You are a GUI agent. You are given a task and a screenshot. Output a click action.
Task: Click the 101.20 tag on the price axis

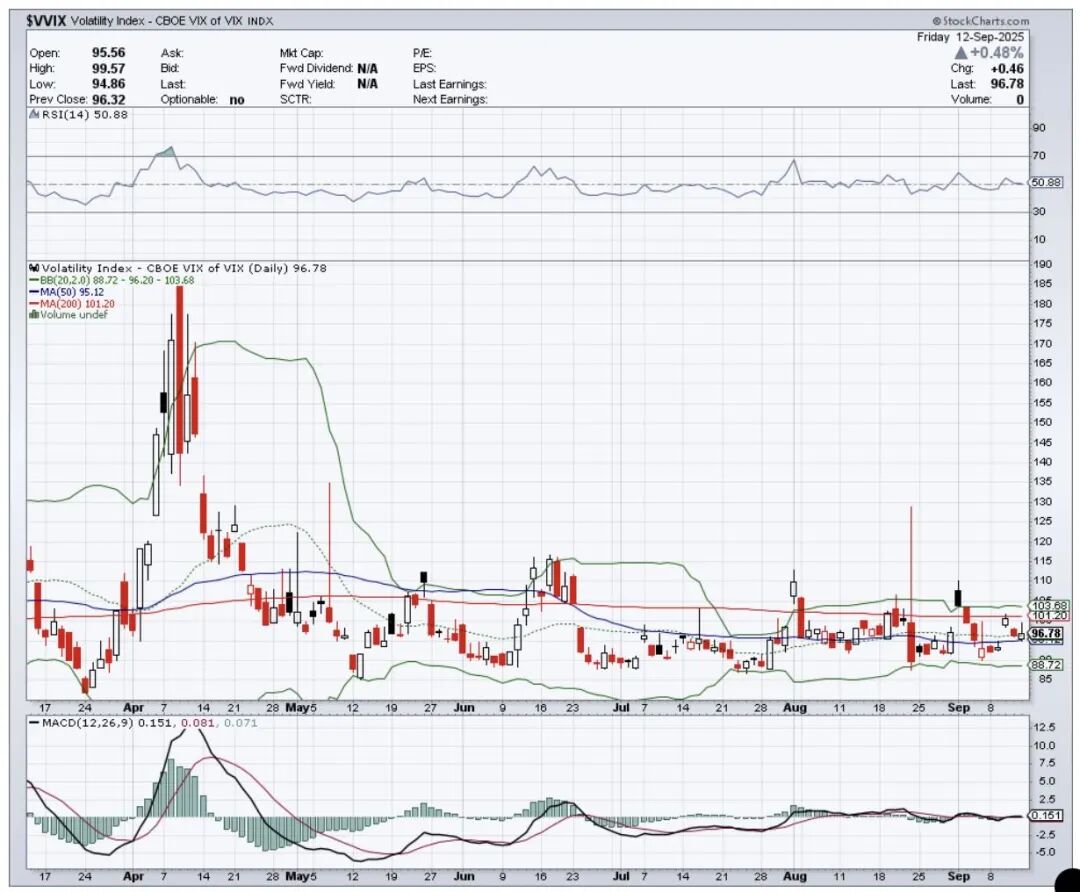1050,615
